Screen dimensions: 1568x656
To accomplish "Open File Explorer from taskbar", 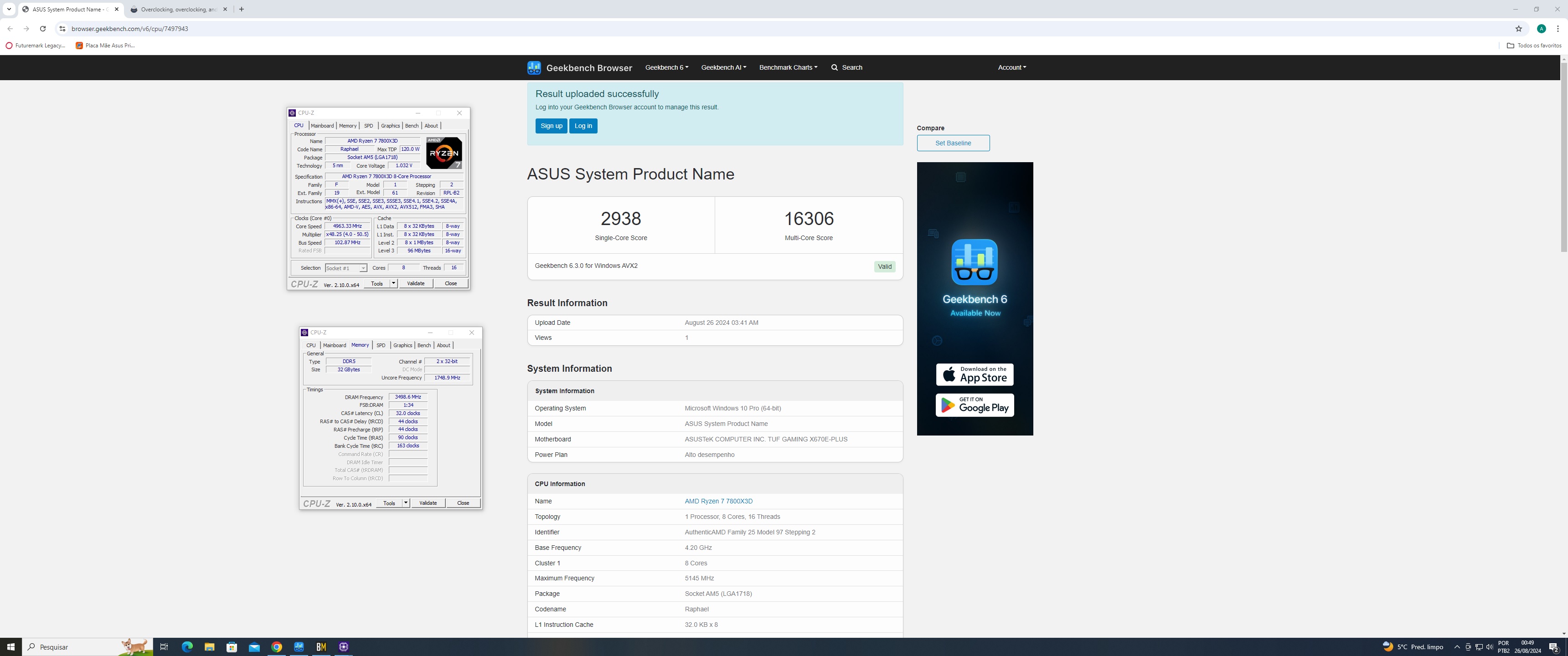I will tap(209, 647).
